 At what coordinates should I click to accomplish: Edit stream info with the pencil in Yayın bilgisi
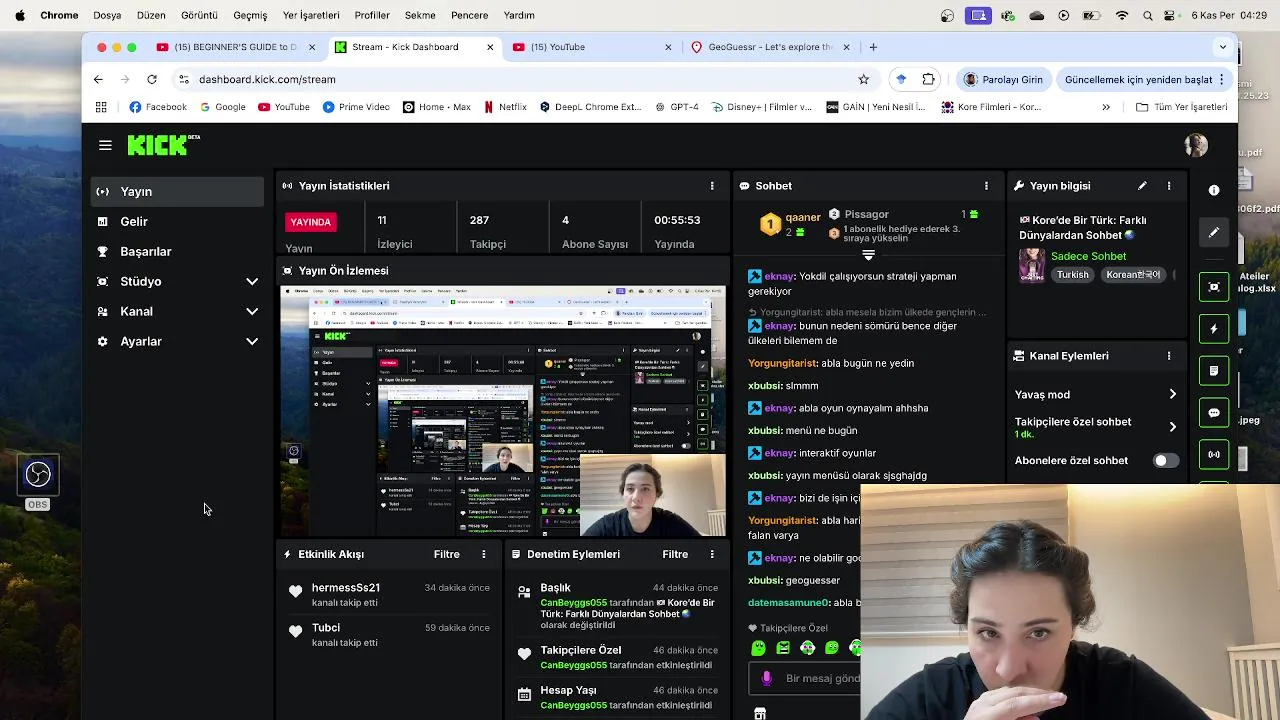(1142, 186)
